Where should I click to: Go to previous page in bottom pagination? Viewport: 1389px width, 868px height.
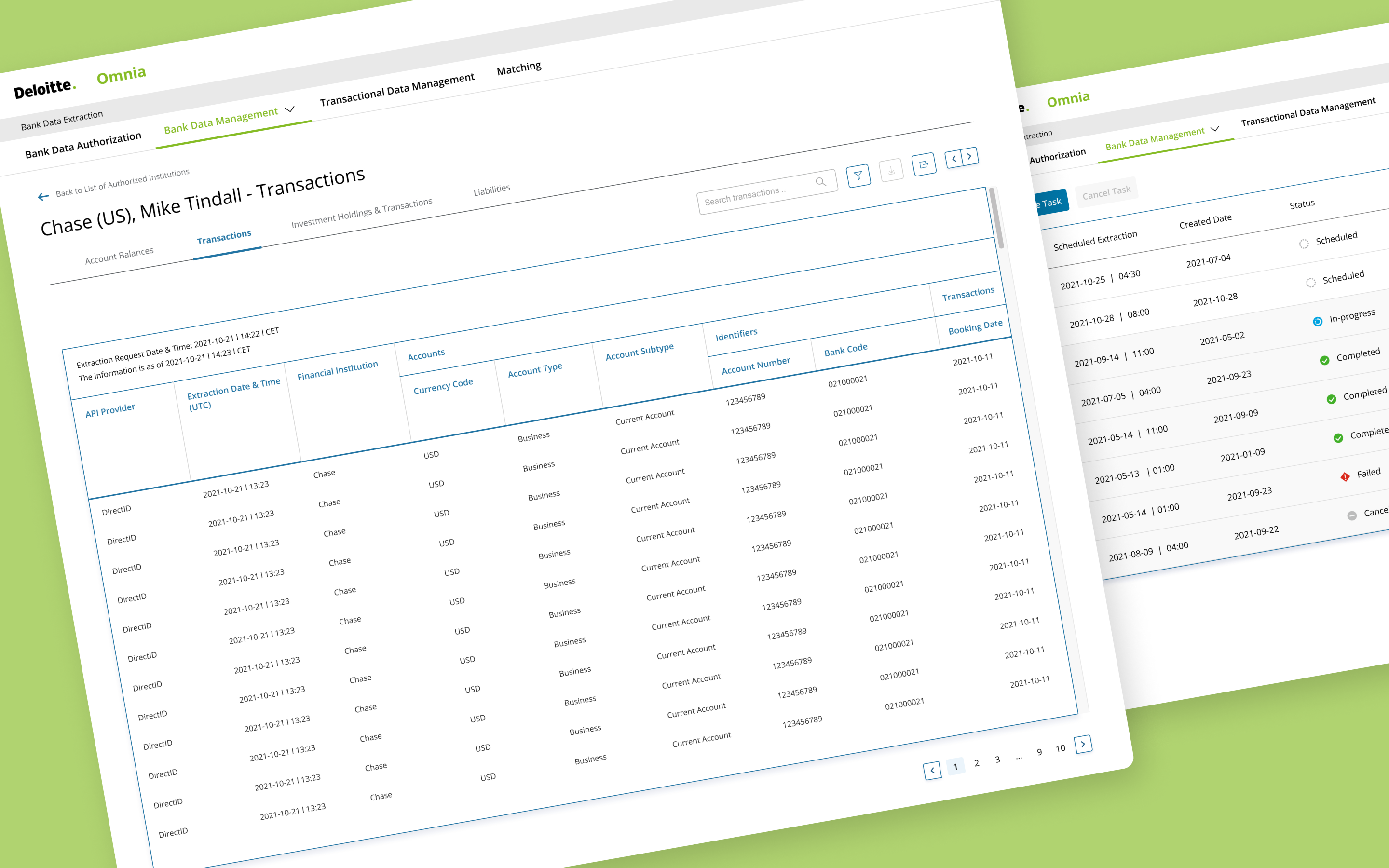933,771
